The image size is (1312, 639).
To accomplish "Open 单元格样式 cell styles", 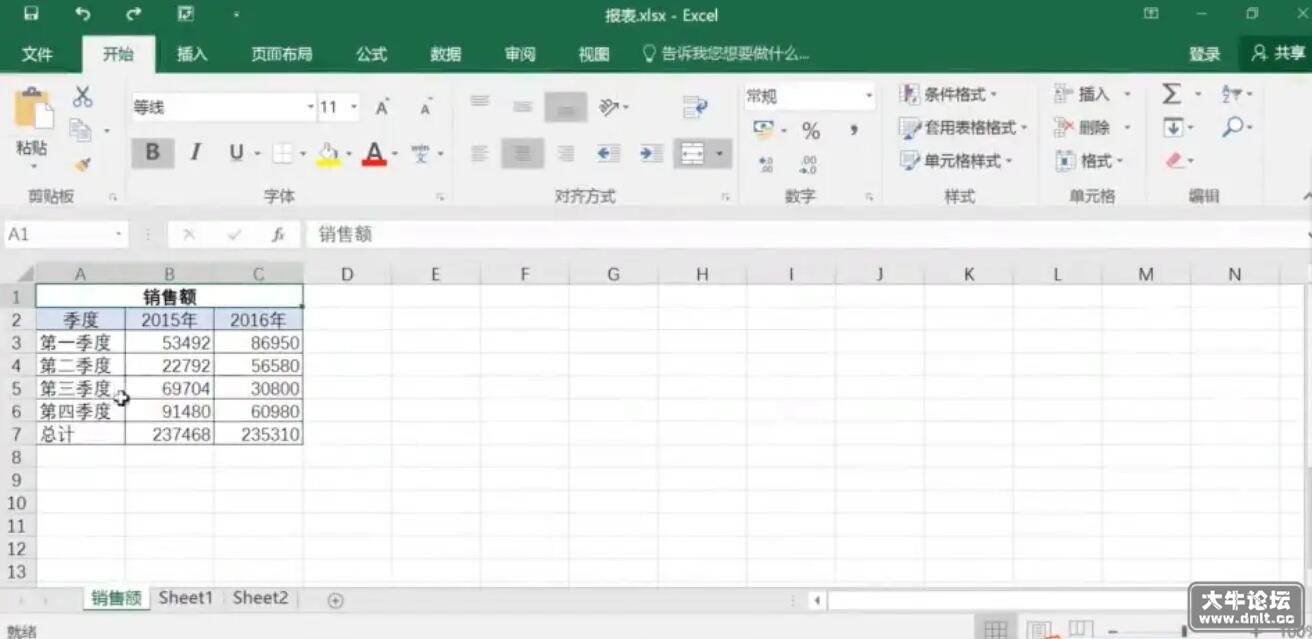I will click(x=956, y=160).
